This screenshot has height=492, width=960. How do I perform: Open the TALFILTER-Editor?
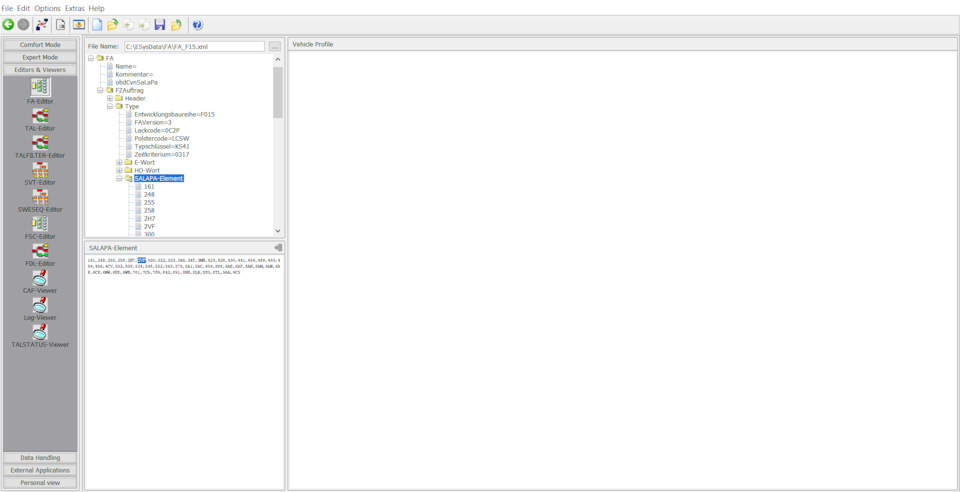tap(40, 146)
